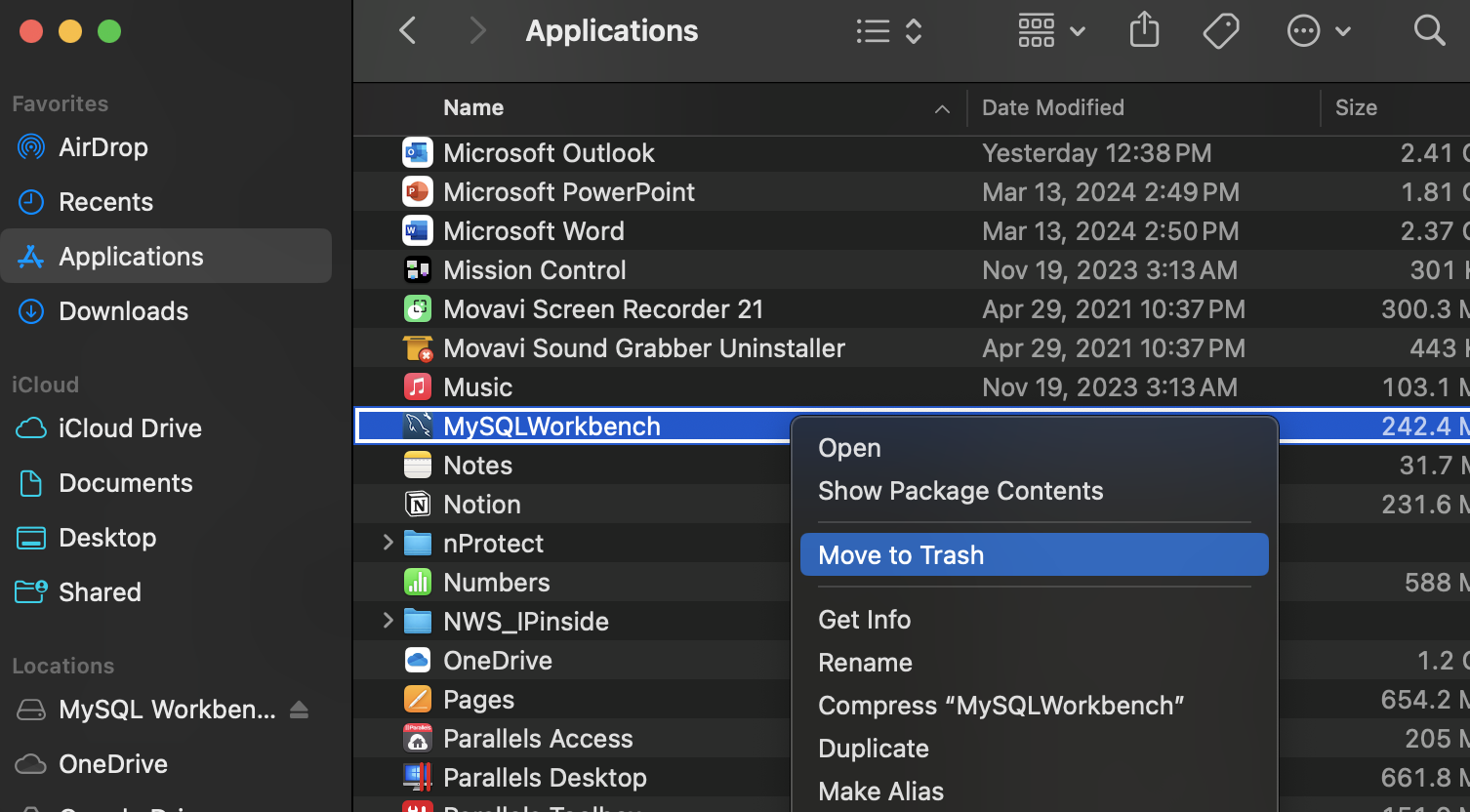Click the Search magnifier icon
Screen dimensions: 1470x812
pyautogui.click(x=1429, y=31)
